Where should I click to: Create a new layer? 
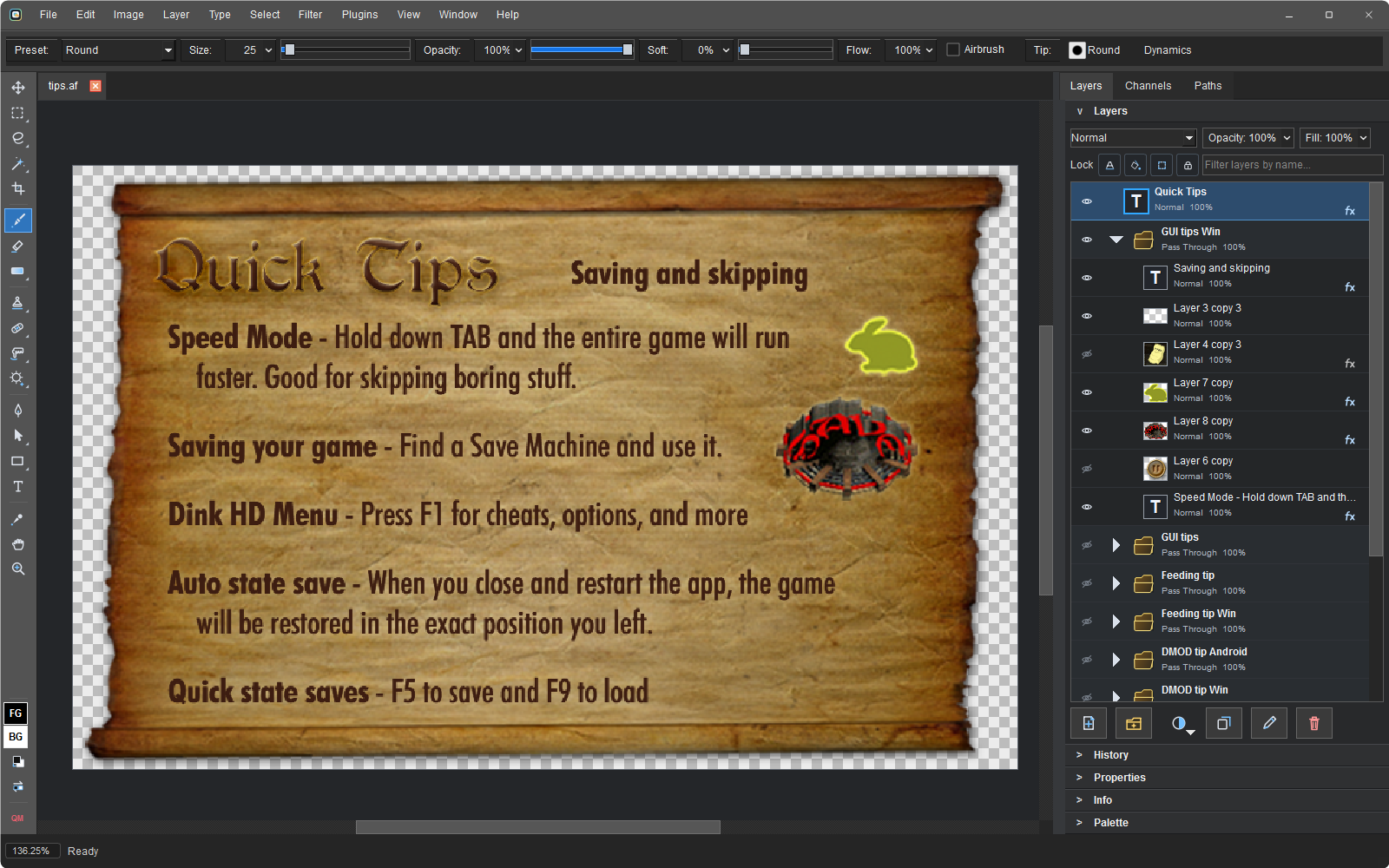(1089, 723)
